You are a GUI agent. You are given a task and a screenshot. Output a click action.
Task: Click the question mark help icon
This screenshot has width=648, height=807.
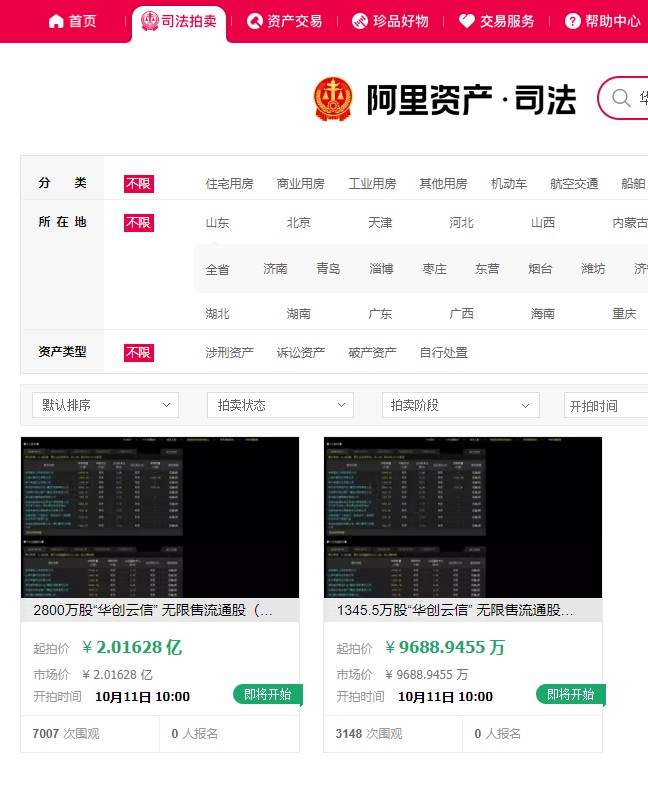pyautogui.click(x=572, y=21)
